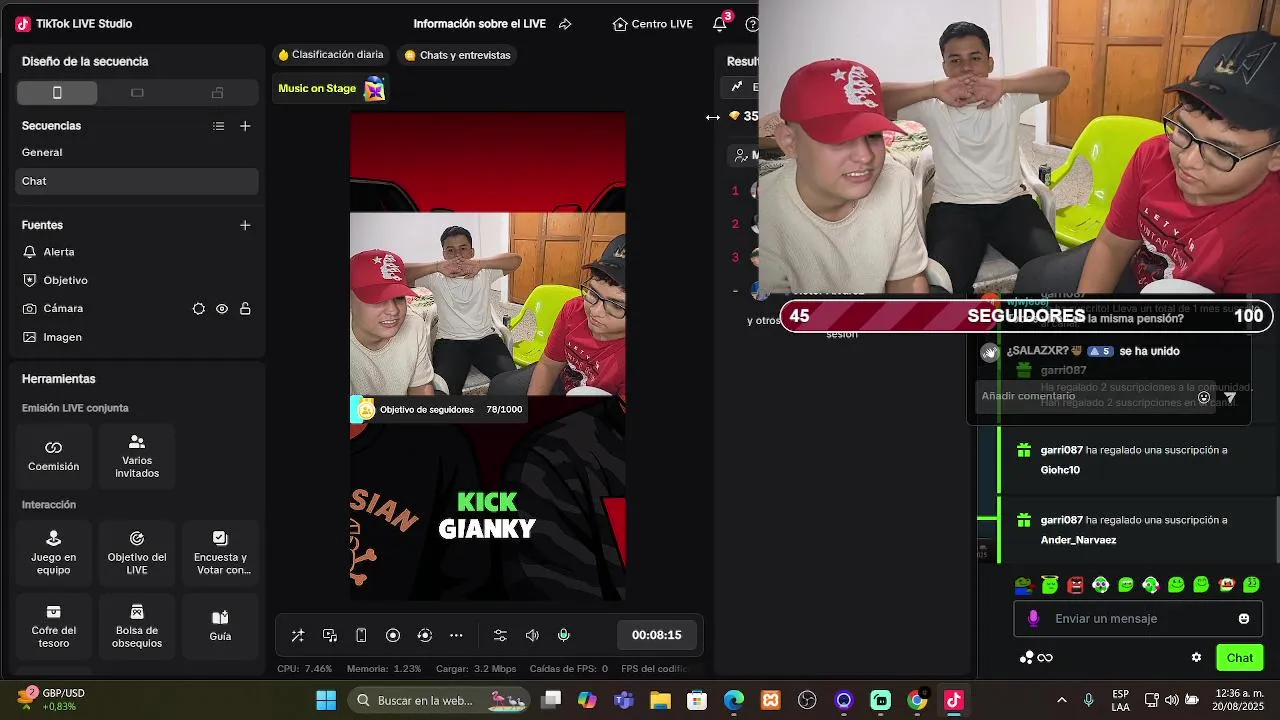The width and height of the screenshot is (1280, 720).
Task: Open the audio mixer sliders icon
Action: click(x=500, y=635)
